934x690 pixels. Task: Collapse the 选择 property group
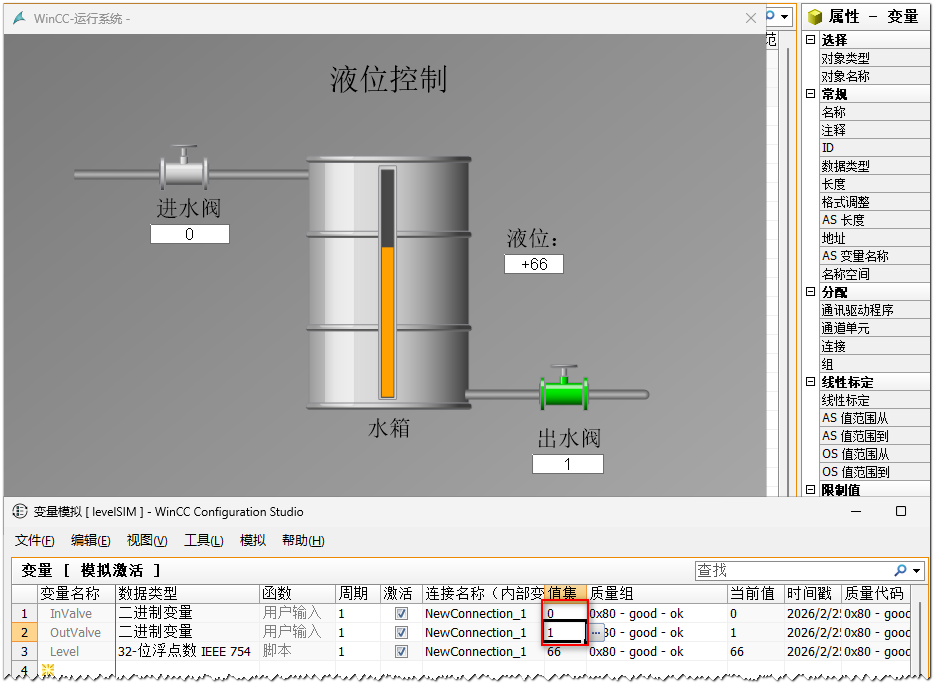pyautogui.click(x=810, y=40)
